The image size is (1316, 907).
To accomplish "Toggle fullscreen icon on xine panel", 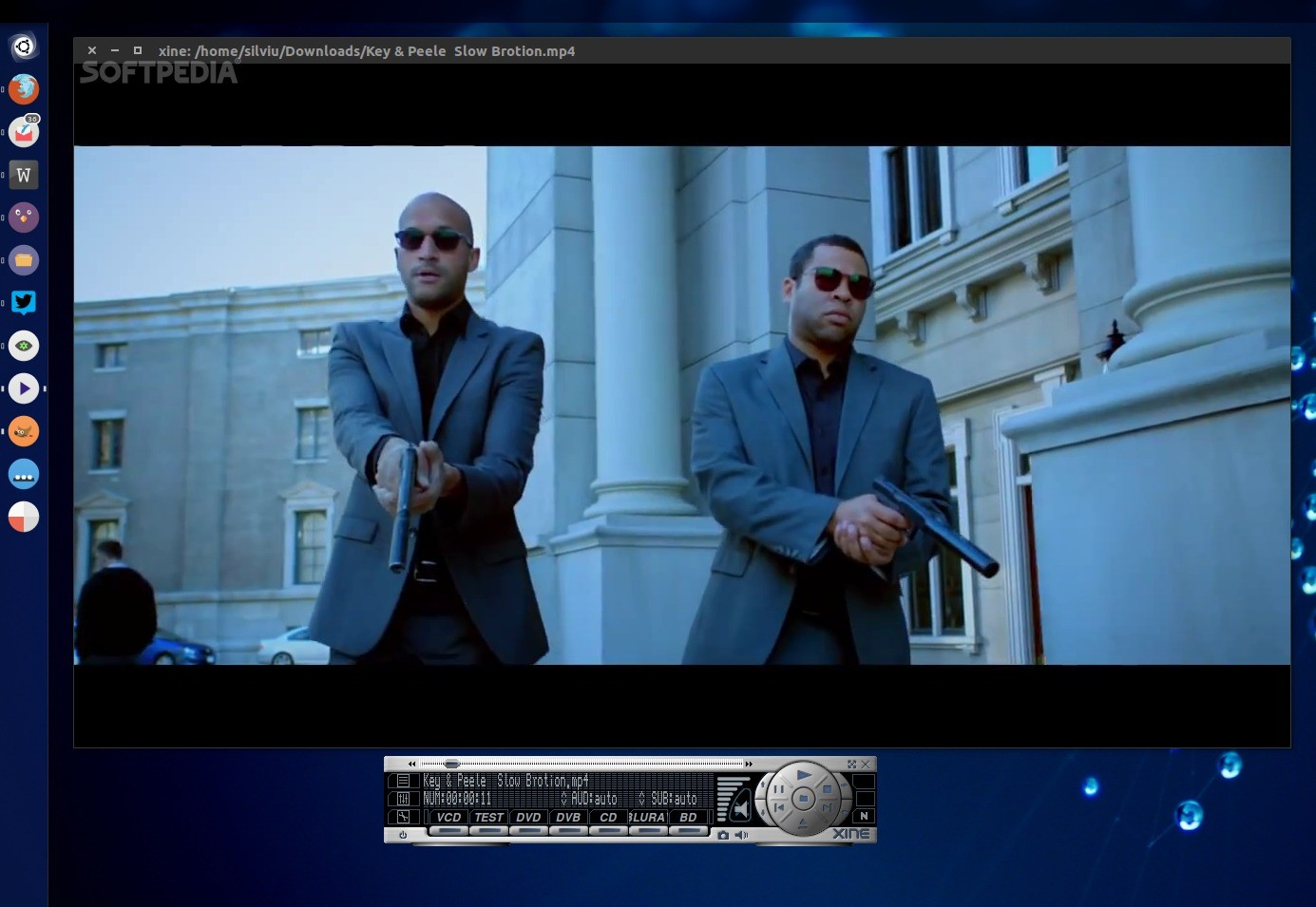I will point(851,764).
